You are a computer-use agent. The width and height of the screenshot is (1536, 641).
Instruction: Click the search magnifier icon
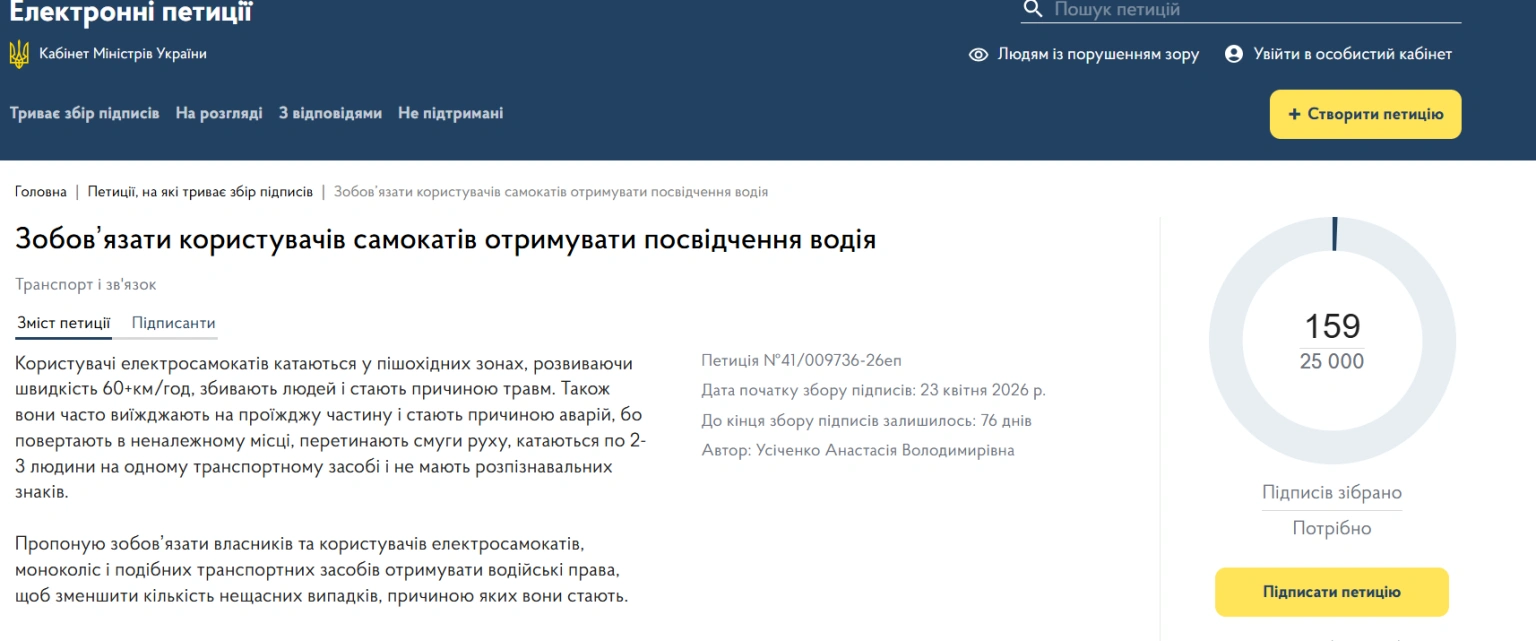click(x=1032, y=10)
